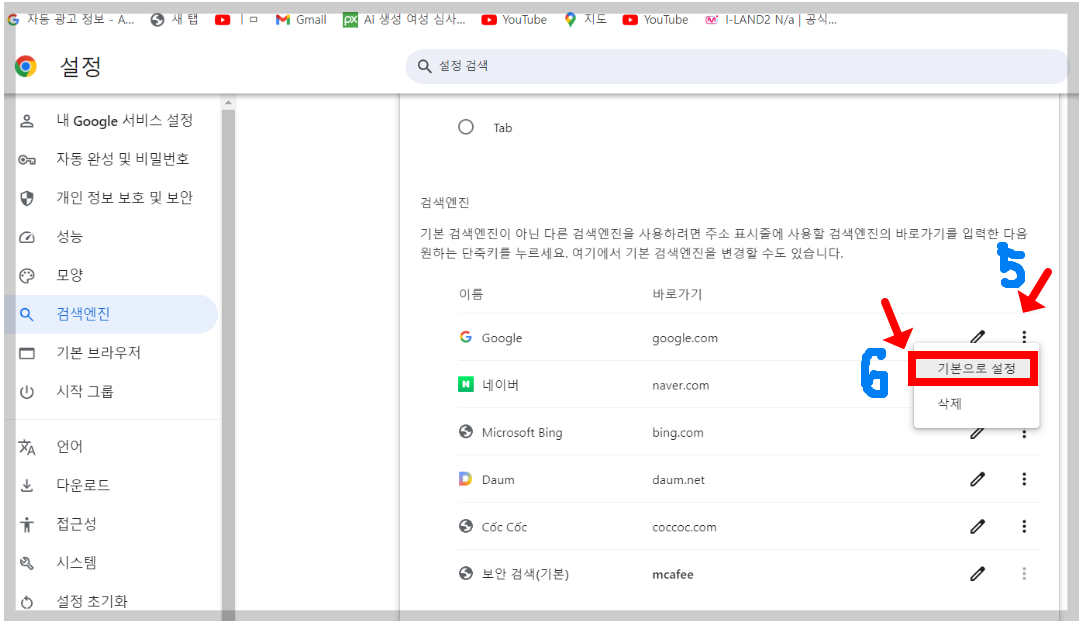Select the Tab radio button
This screenshot has width=1082, height=621.
[x=466, y=127]
